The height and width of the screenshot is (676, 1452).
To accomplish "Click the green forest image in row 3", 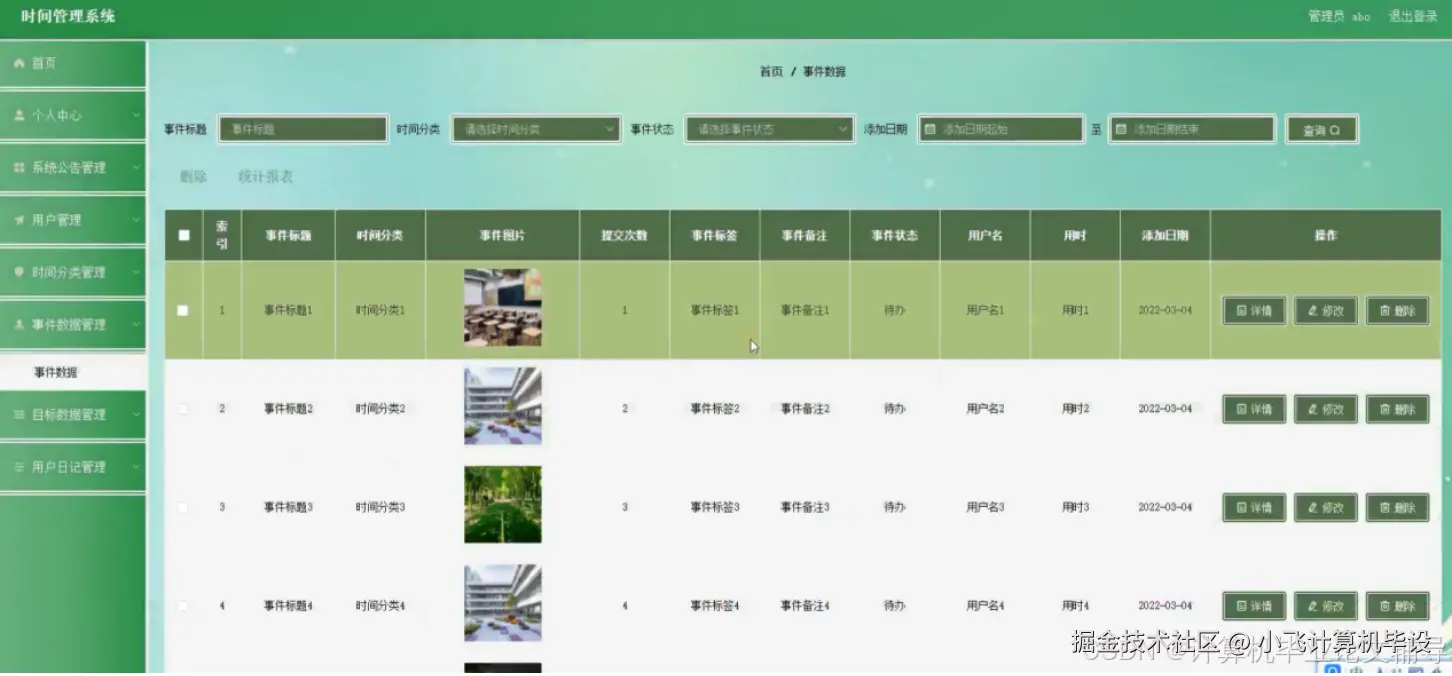I will pos(503,505).
